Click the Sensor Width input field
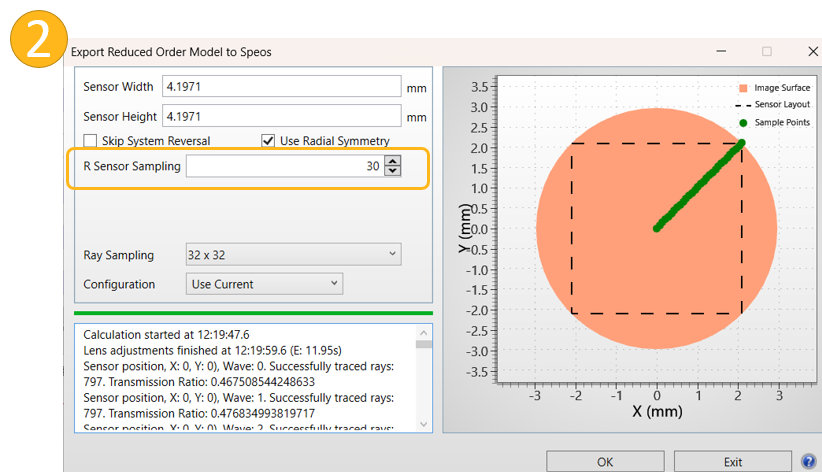The width and height of the screenshot is (822, 472). tap(282, 86)
